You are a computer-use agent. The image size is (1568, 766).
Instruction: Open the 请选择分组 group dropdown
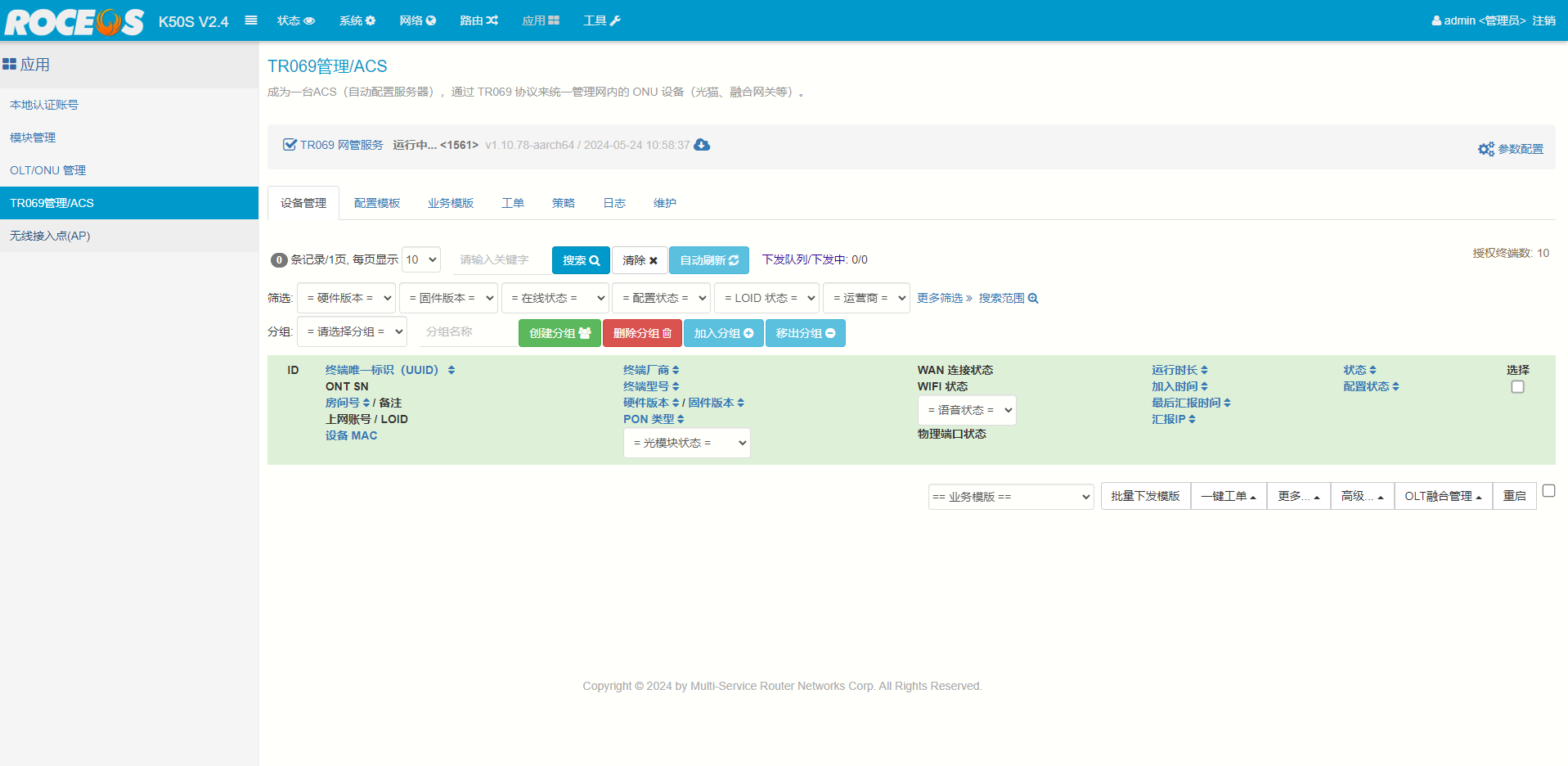(x=352, y=332)
